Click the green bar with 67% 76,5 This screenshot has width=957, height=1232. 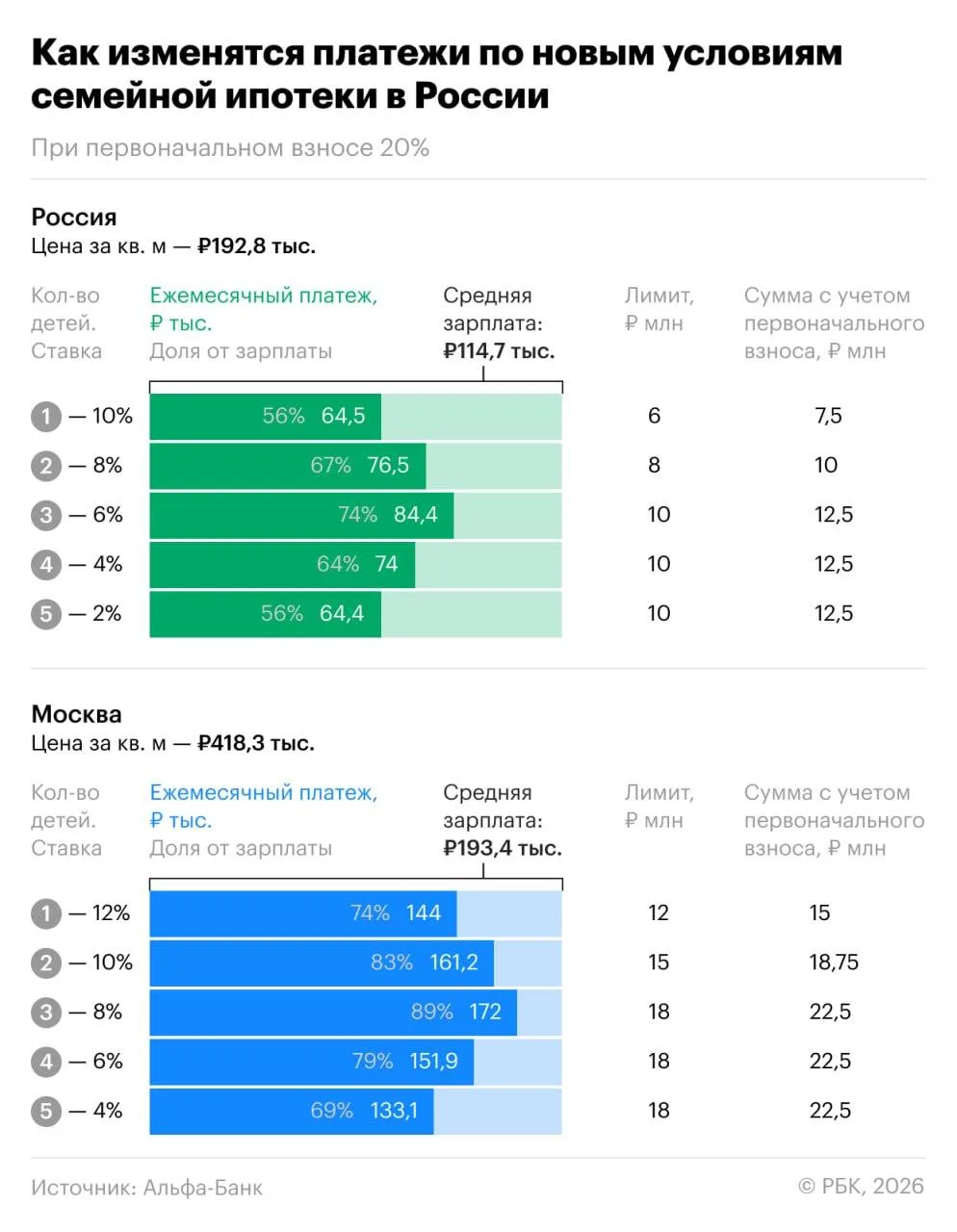coord(288,466)
